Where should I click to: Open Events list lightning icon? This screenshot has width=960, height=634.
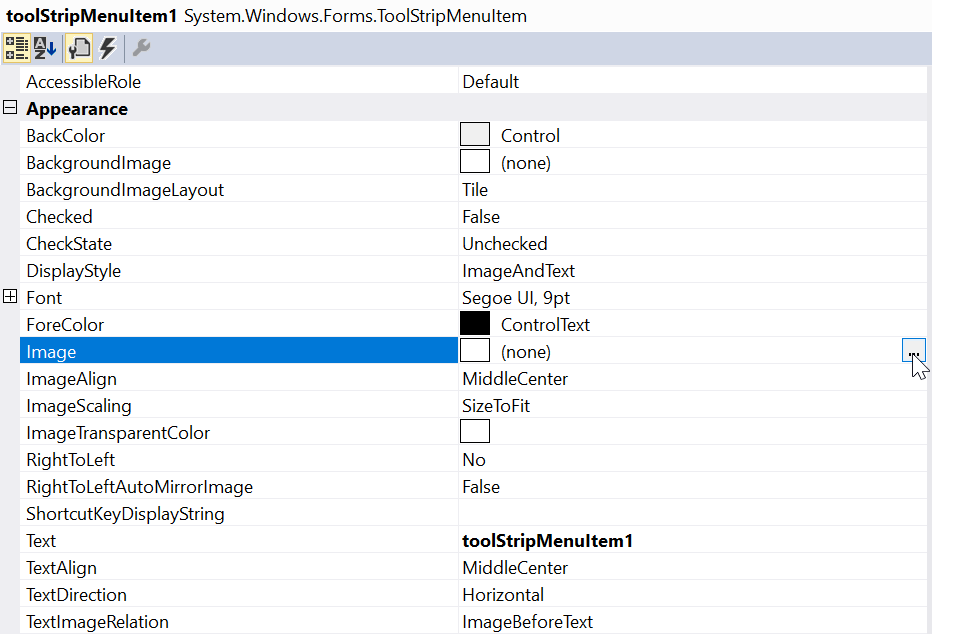[107, 48]
